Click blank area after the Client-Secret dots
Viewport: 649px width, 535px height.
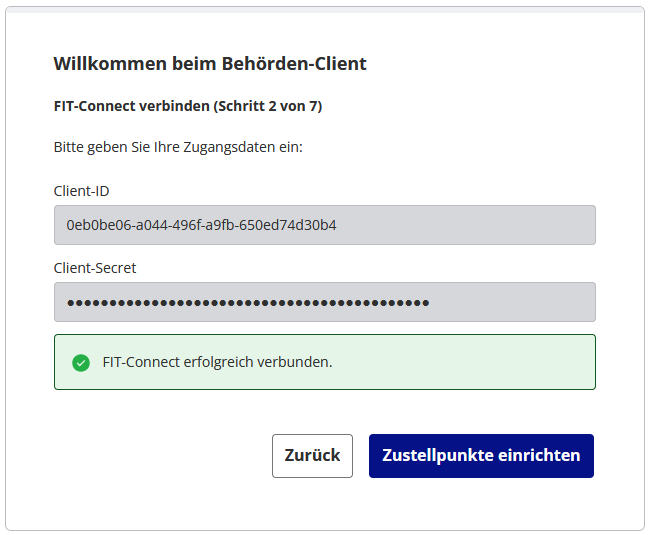point(515,302)
